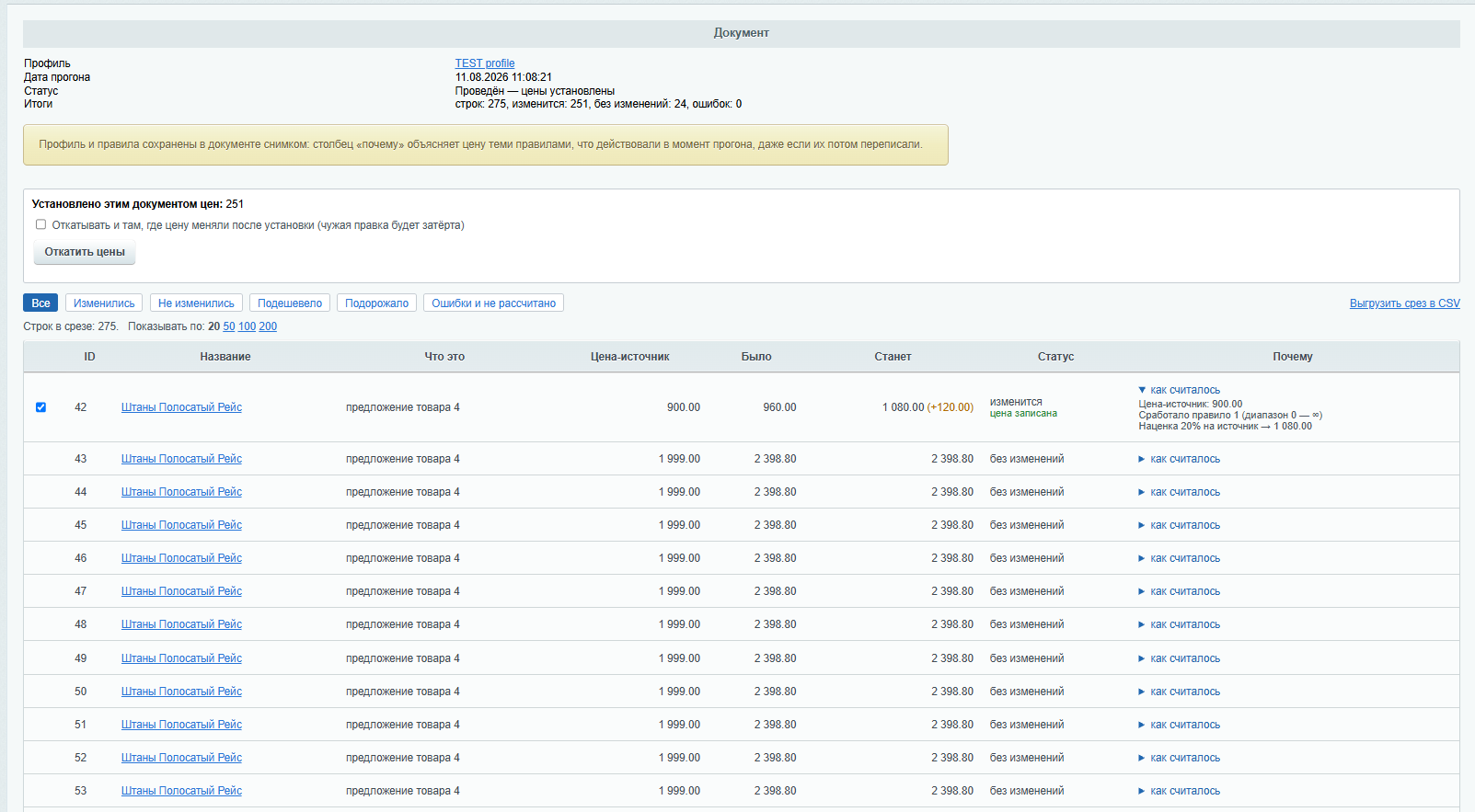Open Штаны Полосатый Рейс link in row 44
Screen dimensions: 1475x812
[181, 492]
